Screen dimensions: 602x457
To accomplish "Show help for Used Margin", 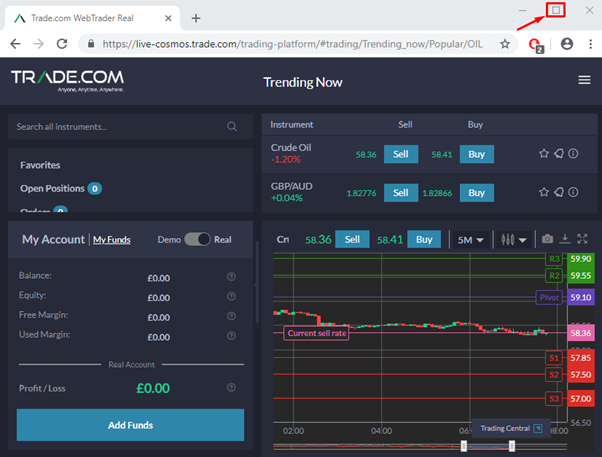I will coord(231,336).
